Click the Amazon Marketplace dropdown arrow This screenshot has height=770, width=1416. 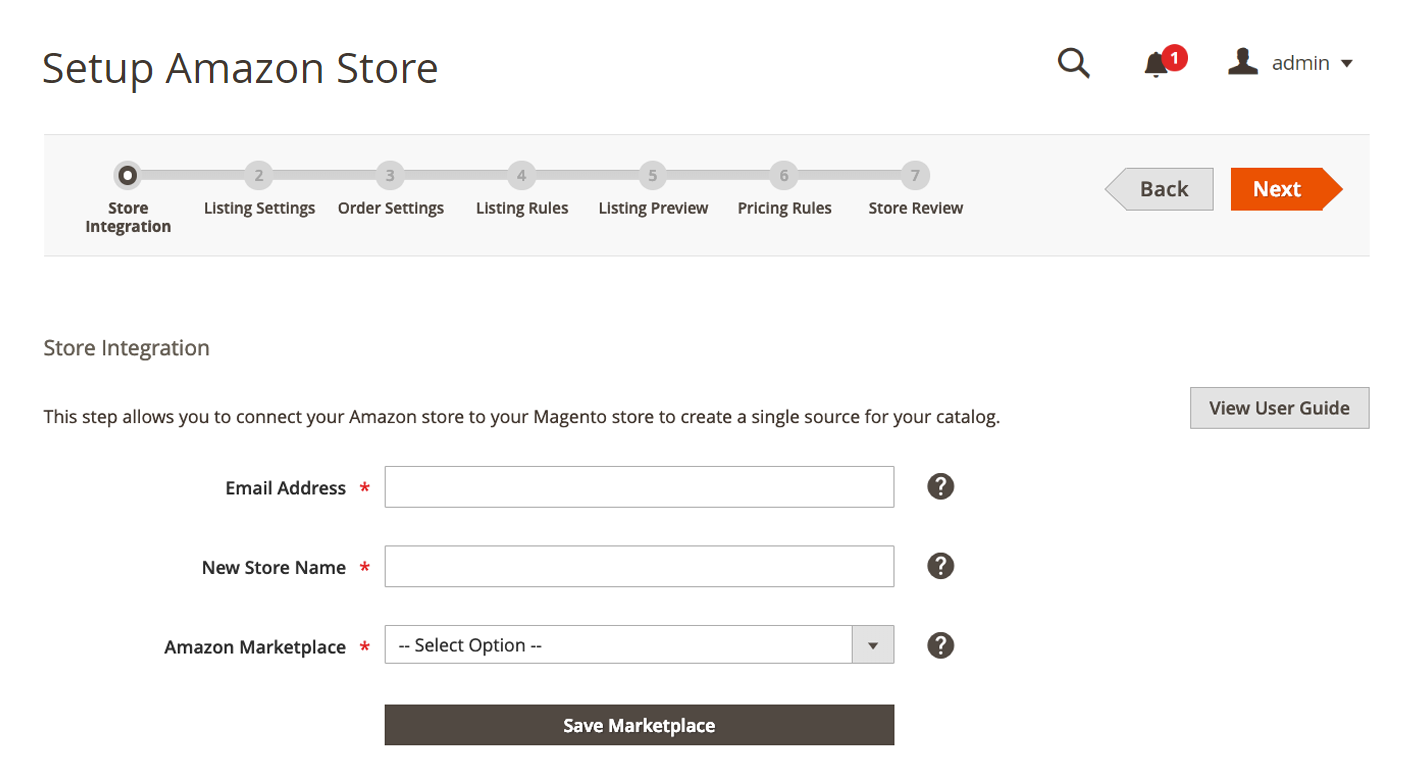[x=872, y=645]
